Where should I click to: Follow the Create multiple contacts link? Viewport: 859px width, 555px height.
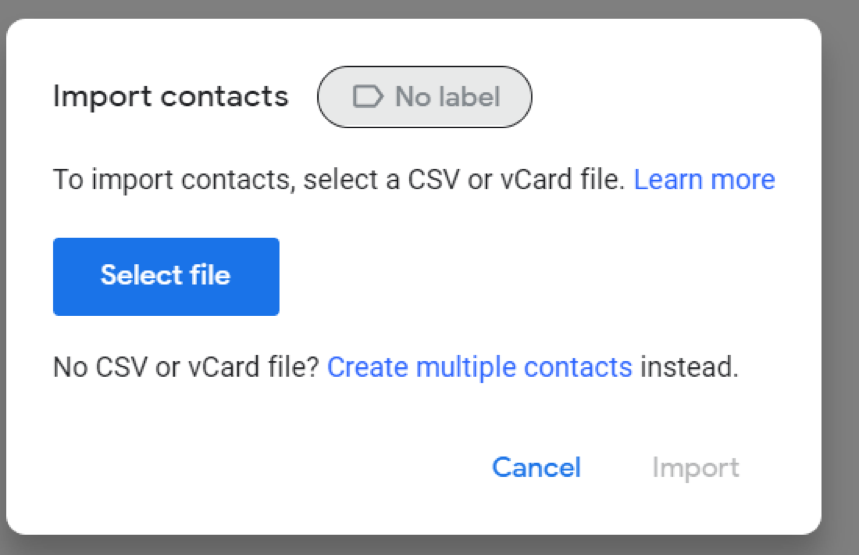tap(479, 367)
